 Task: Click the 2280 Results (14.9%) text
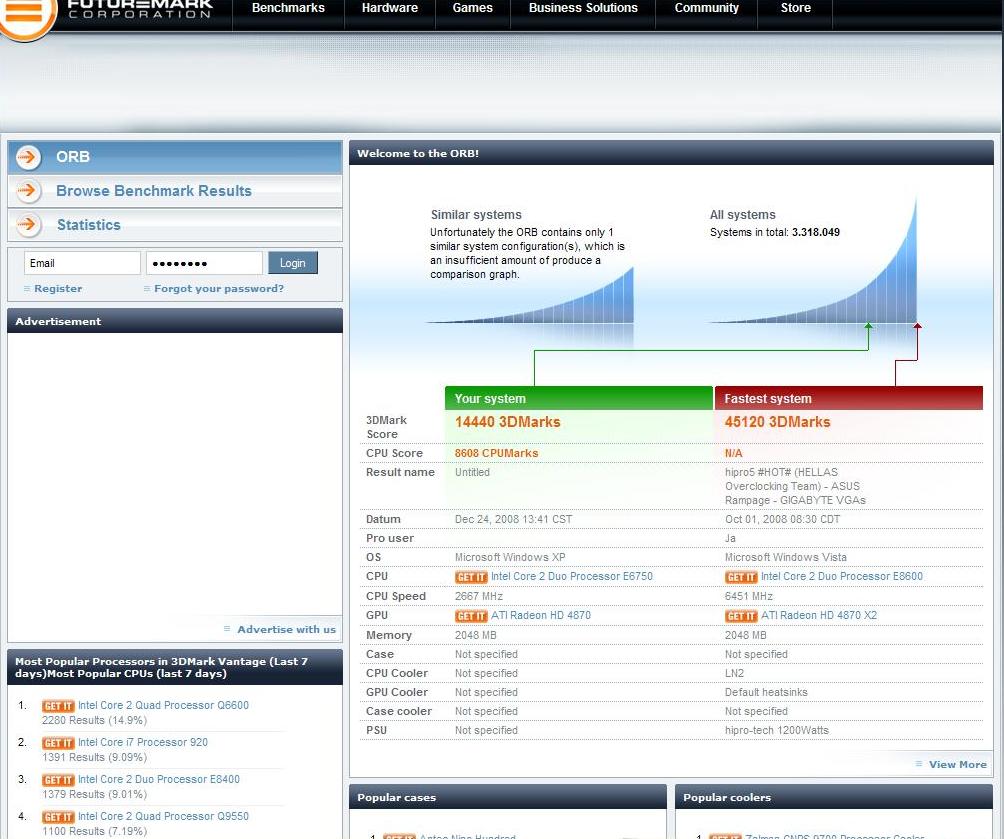pyautogui.click(x=94, y=721)
